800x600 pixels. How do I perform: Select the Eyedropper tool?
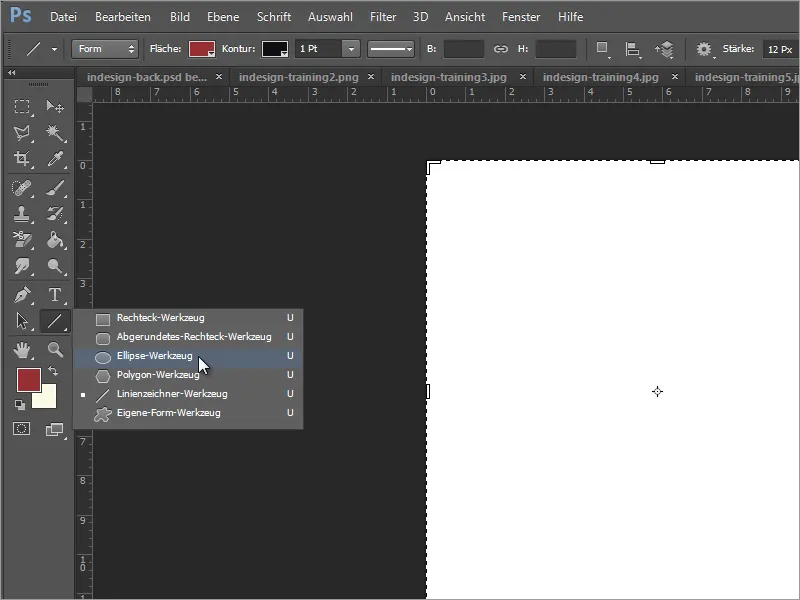click(x=55, y=159)
